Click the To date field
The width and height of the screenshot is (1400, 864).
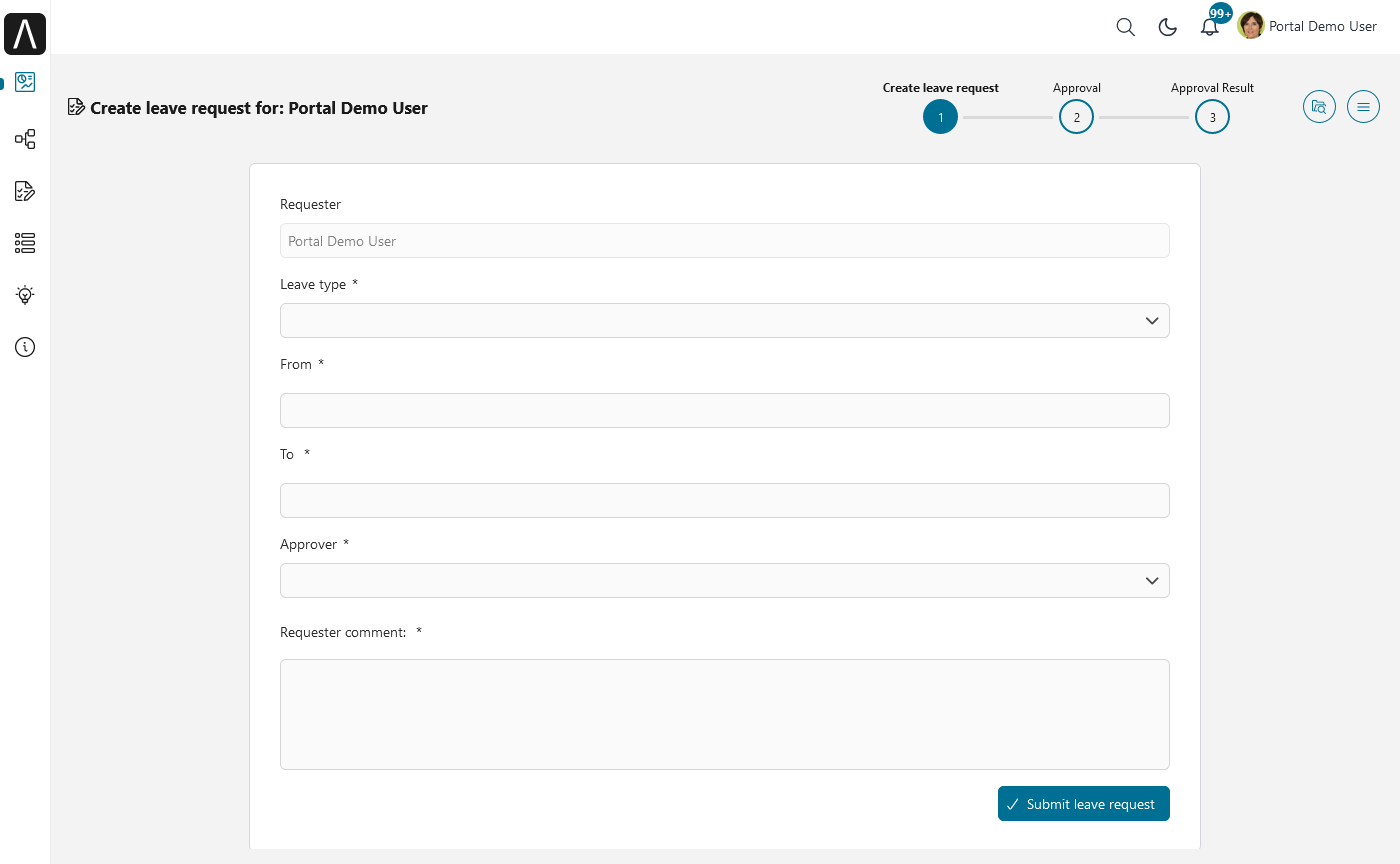[x=724, y=500]
